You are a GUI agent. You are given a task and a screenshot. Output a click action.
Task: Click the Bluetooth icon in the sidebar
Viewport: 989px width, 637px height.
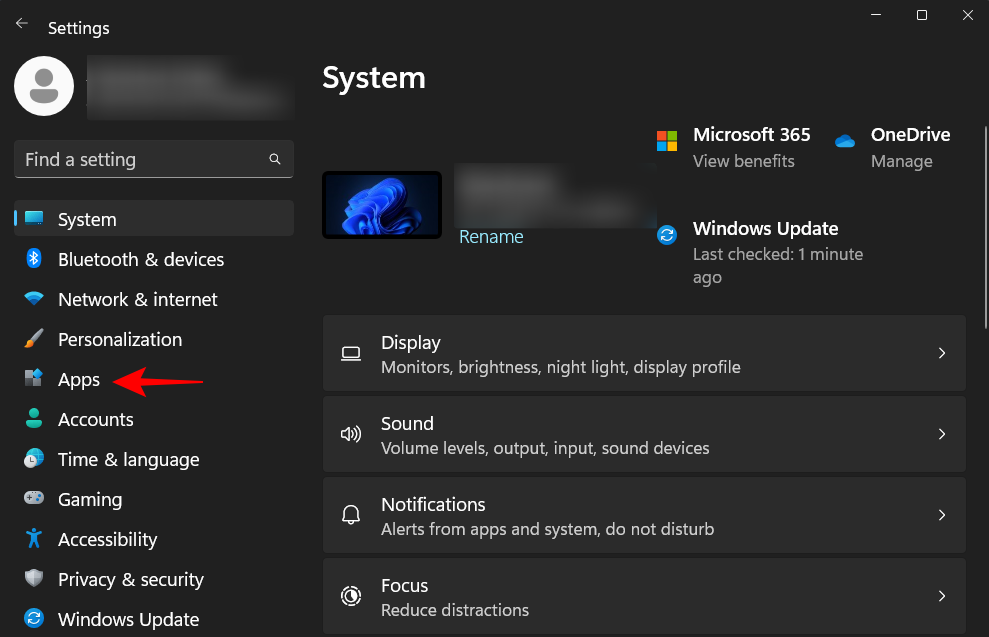tap(34, 259)
